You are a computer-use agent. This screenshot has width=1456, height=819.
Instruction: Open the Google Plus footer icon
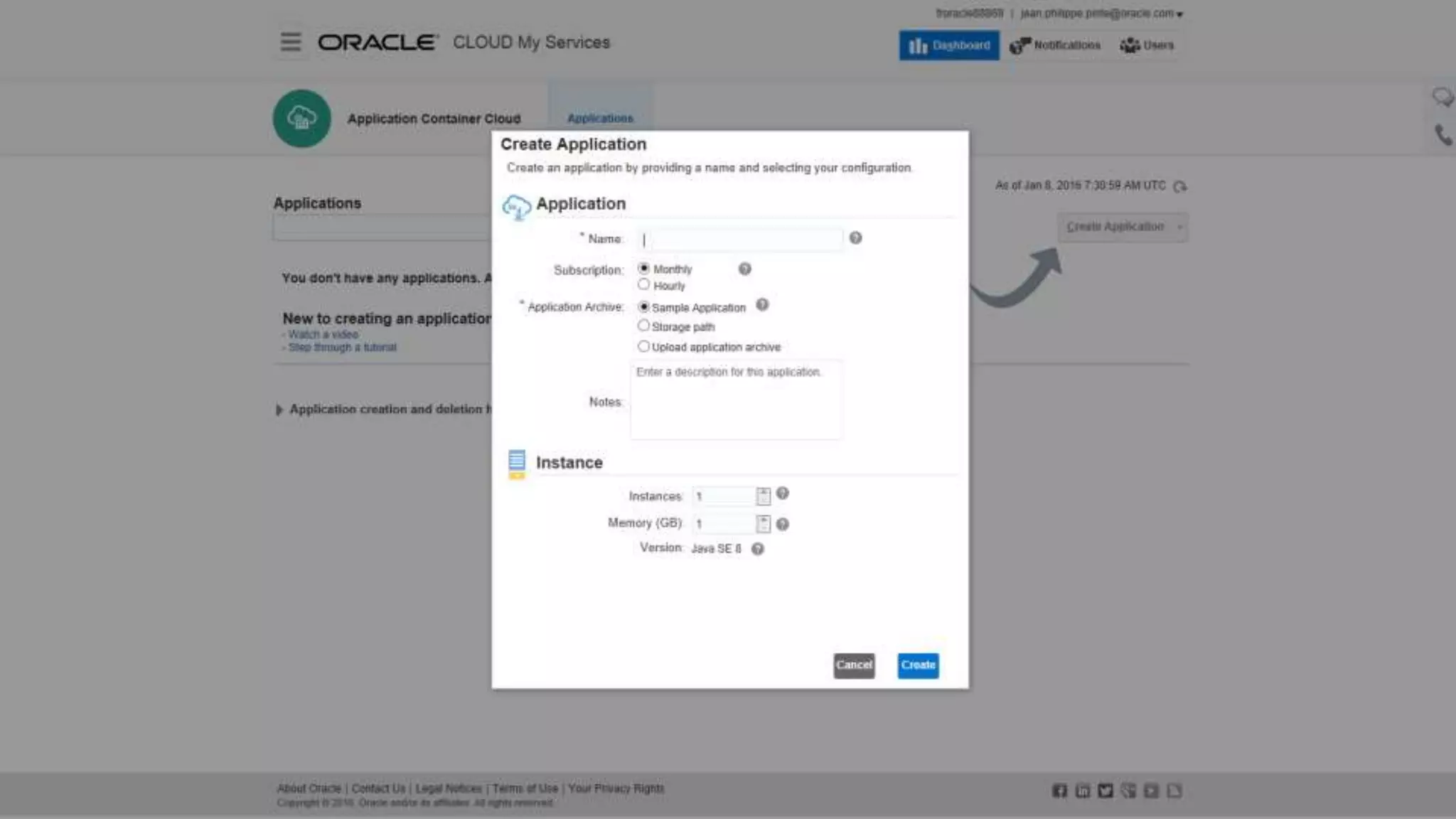(x=1128, y=791)
